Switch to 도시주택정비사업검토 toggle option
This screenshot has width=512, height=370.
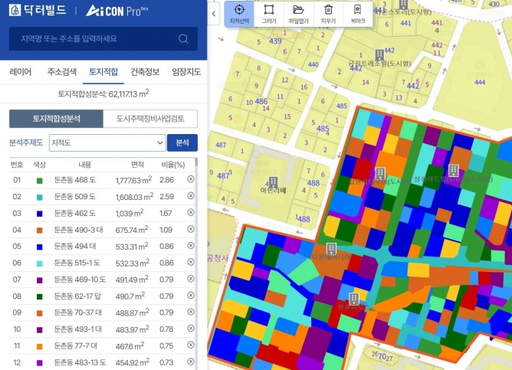[x=150, y=119]
